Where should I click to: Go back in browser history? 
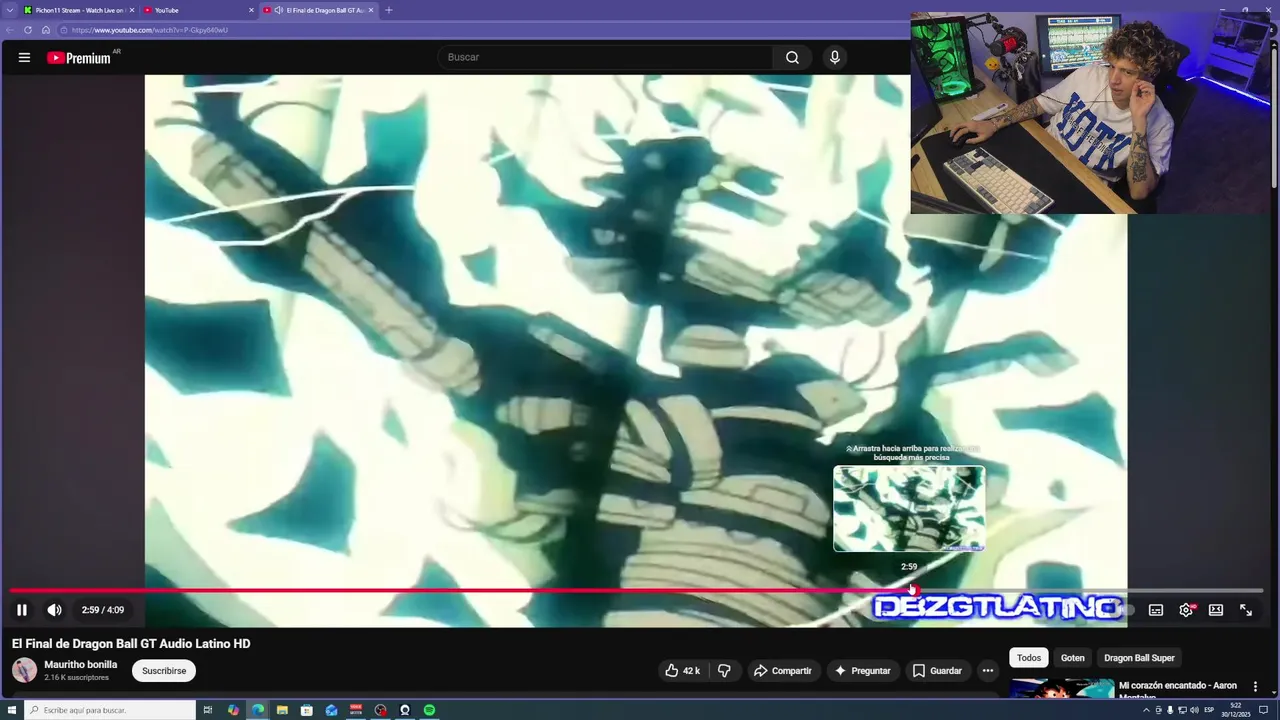tap(10, 30)
